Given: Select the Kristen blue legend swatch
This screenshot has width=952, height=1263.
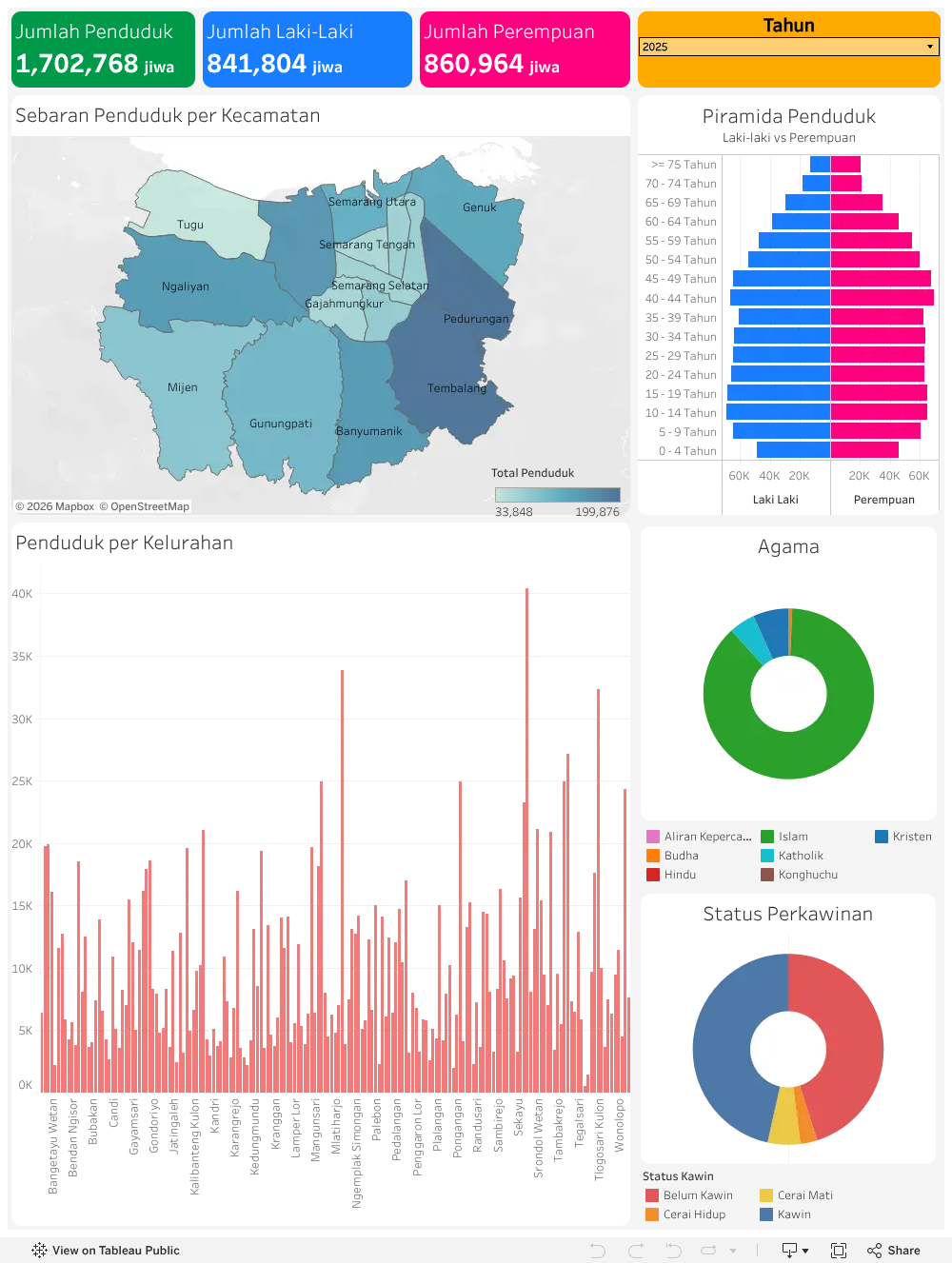Looking at the screenshot, I should click(x=882, y=837).
